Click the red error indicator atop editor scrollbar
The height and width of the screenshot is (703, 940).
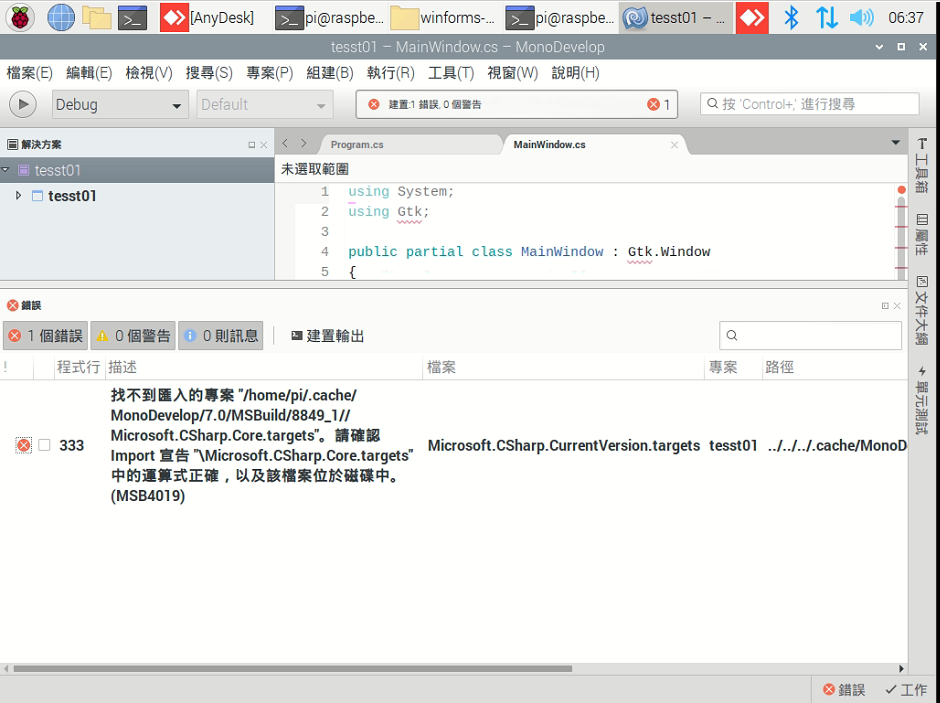tap(901, 190)
